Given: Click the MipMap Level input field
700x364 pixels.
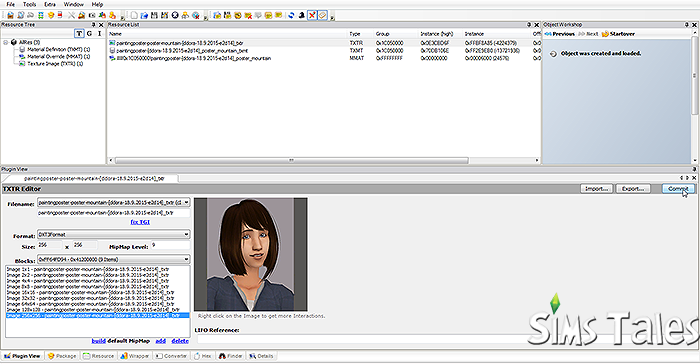Looking at the screenshot, I should click(x=170, y=246).
